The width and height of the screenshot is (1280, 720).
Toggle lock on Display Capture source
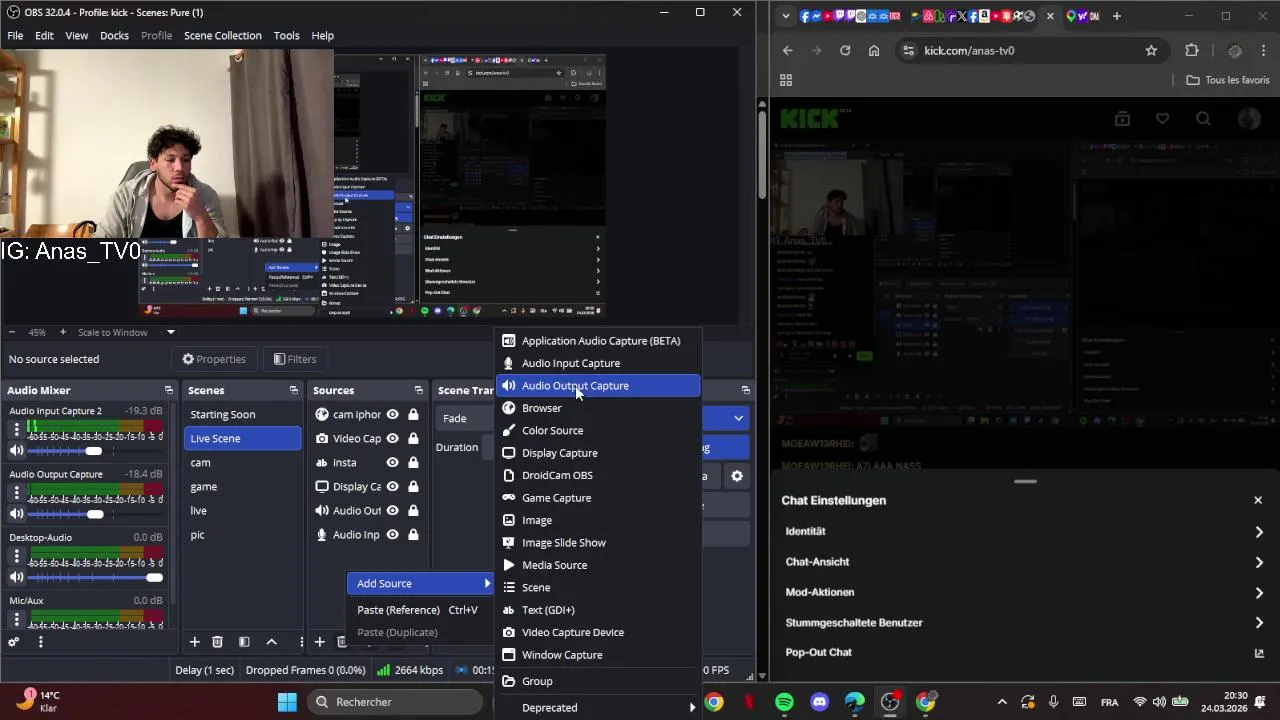click(412, 486)
